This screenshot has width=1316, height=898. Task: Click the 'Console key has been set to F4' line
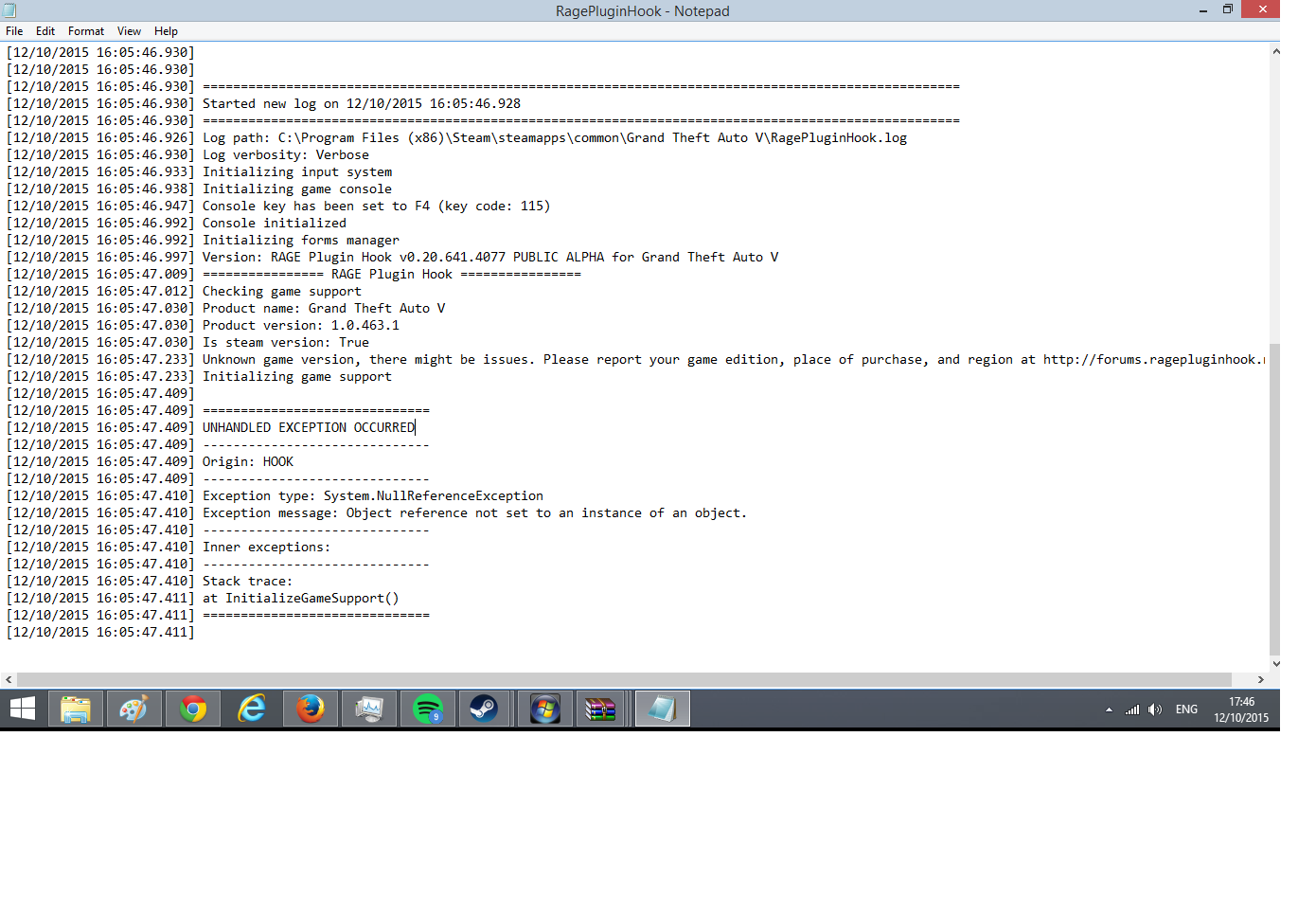377,207
